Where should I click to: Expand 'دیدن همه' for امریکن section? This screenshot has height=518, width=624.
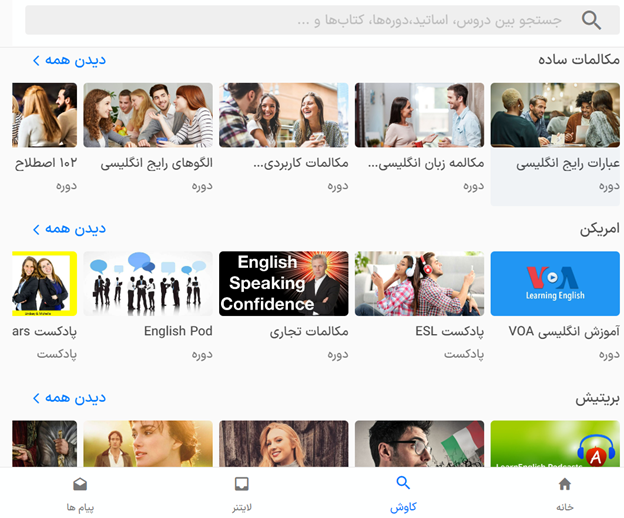69,229
